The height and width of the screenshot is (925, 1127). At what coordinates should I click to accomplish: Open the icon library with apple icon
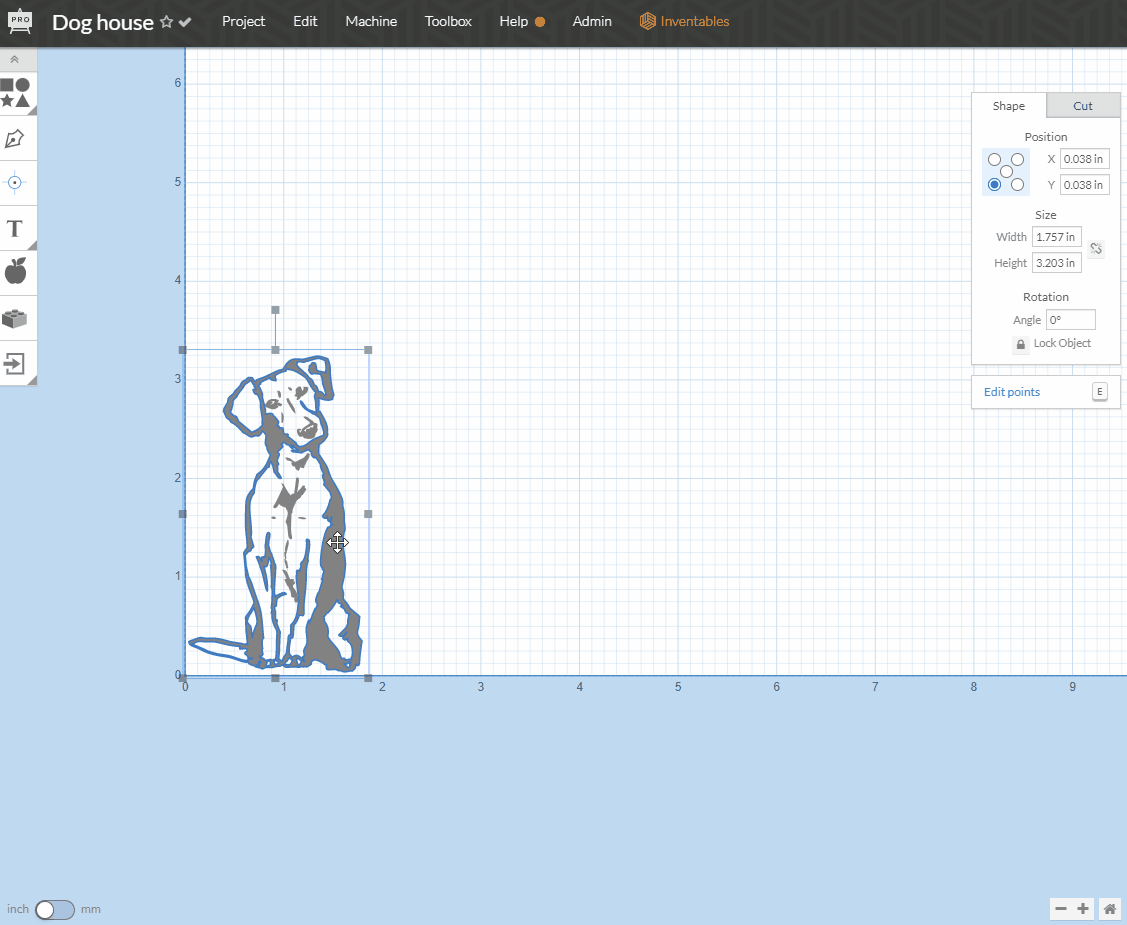pos(15,271)
